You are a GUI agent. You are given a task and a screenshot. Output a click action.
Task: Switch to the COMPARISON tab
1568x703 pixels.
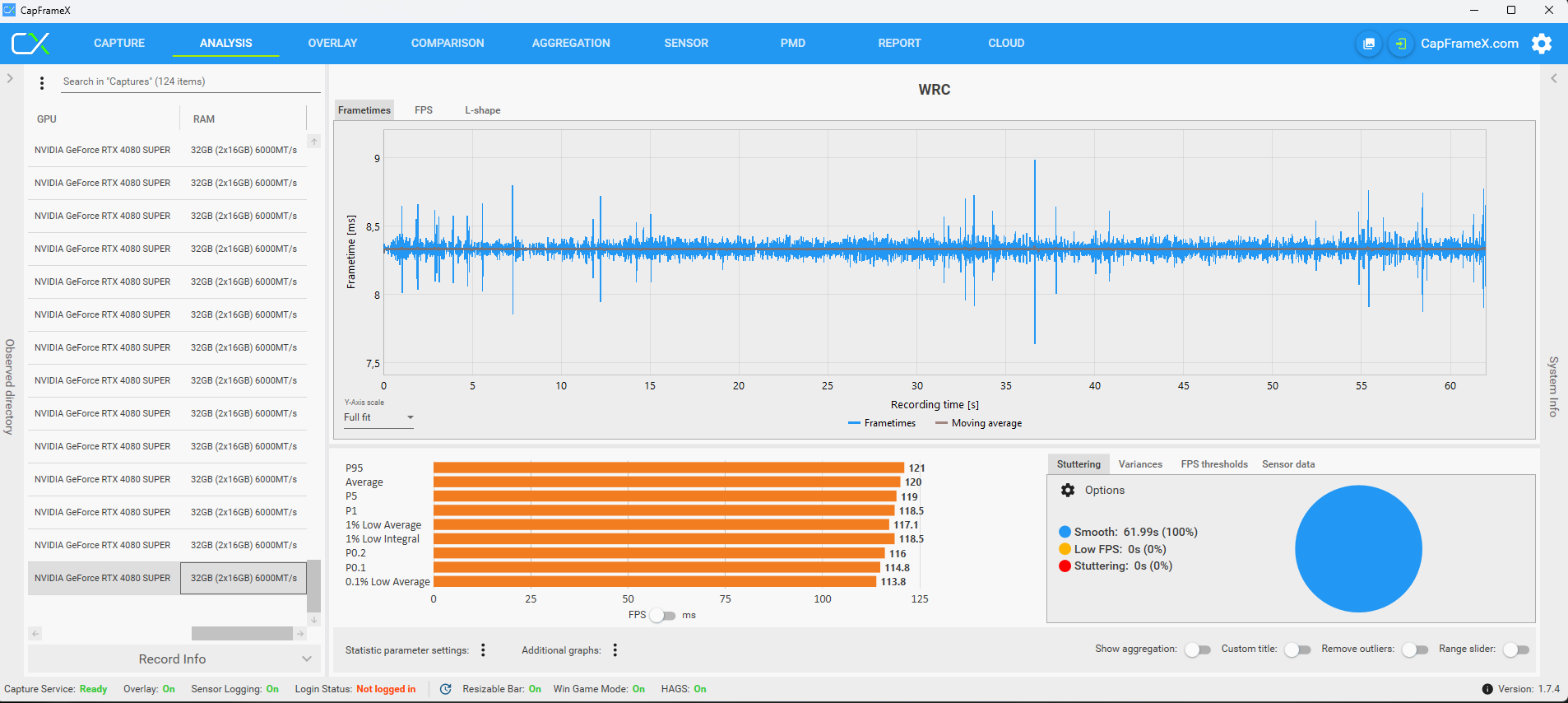pyautogui.click(x=448, y=44)
